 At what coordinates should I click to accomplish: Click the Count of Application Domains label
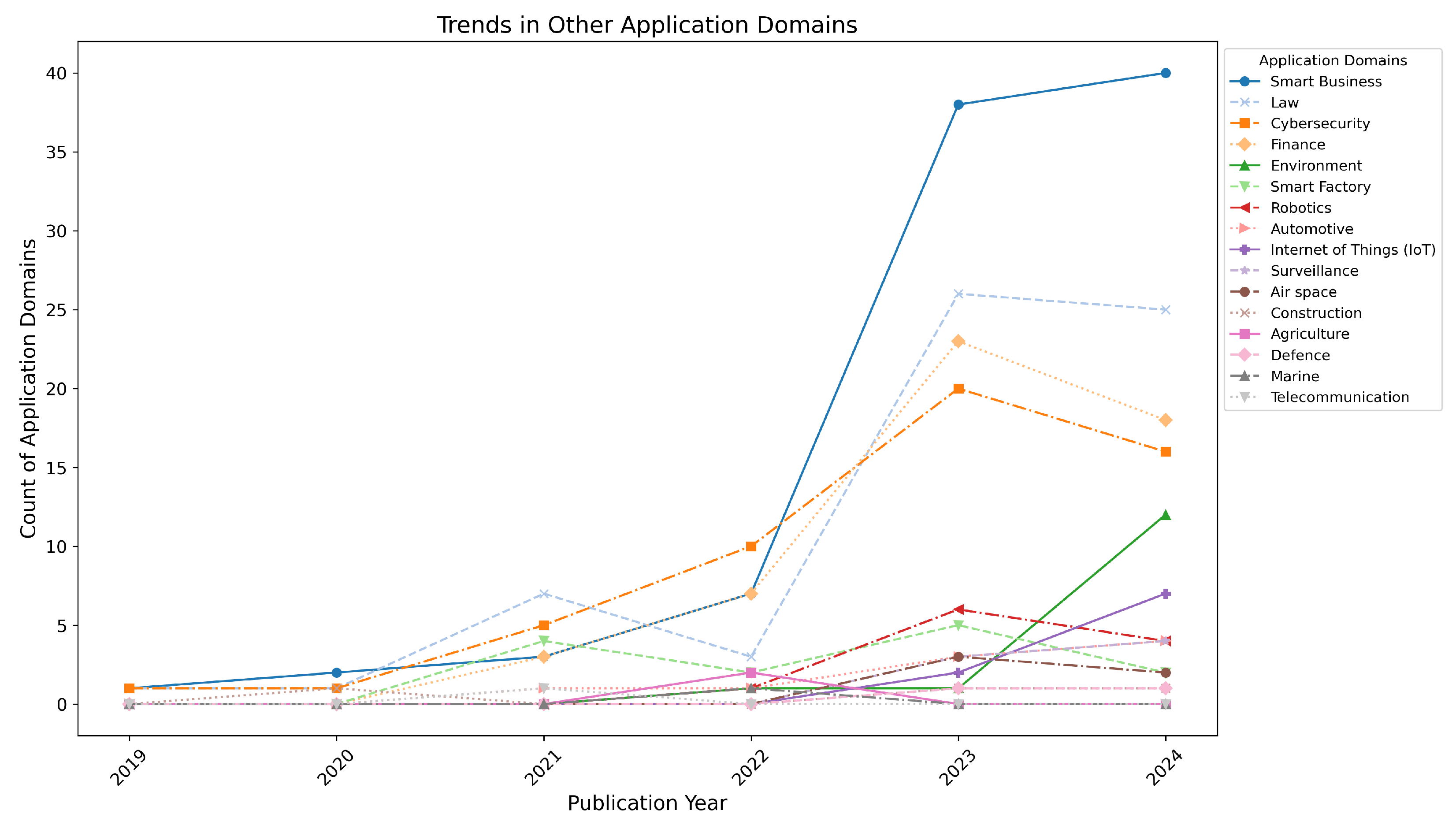[28, 388]
